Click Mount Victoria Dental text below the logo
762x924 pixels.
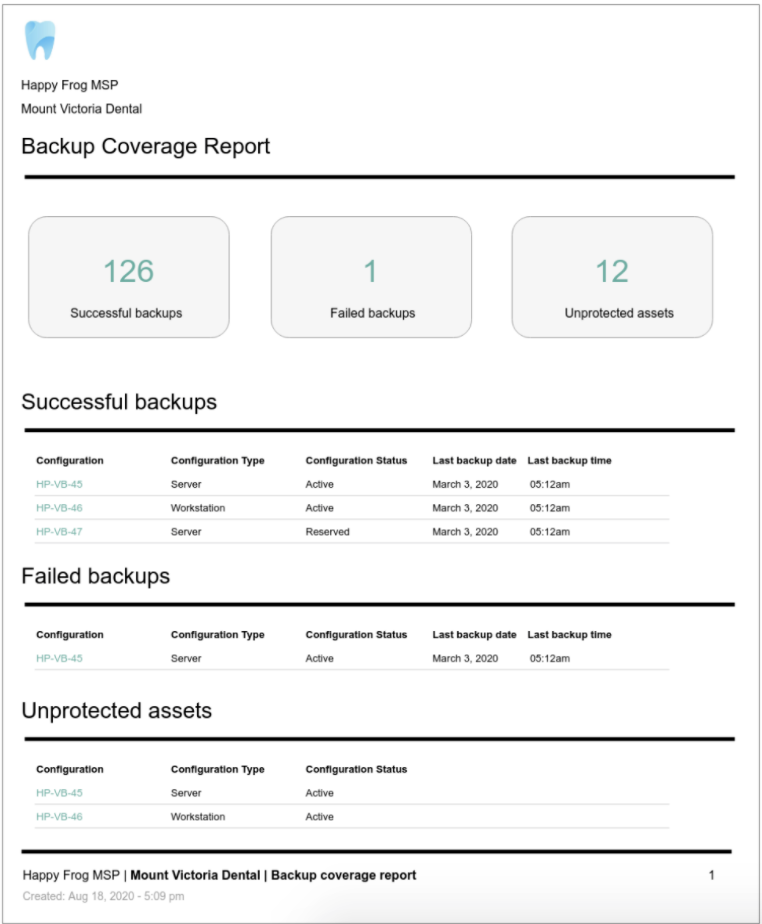point(81,109)
